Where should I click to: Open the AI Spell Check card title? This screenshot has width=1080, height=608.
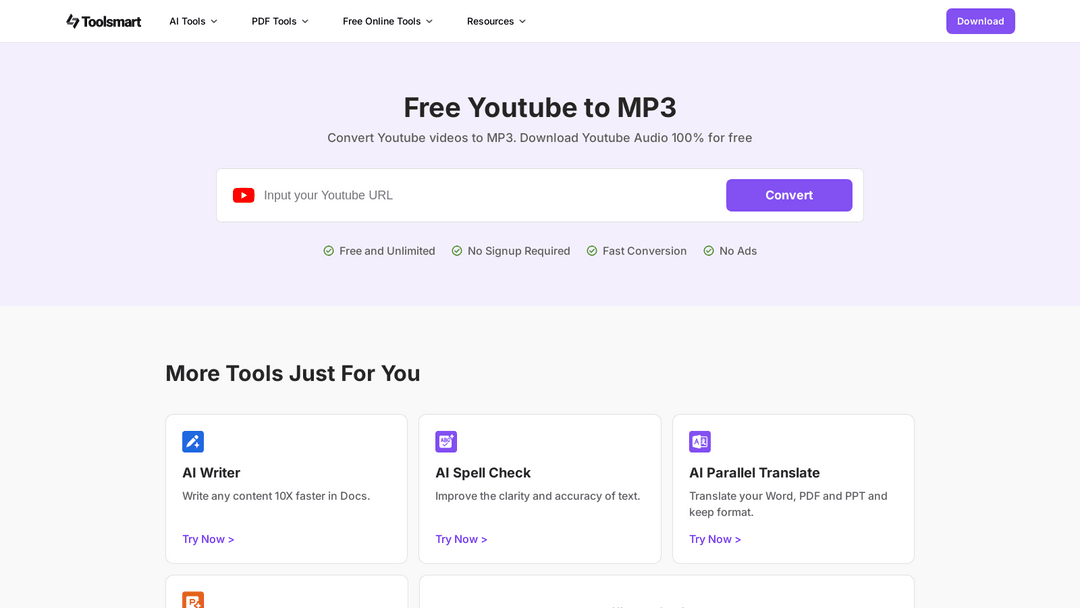pyautogui.click(x=483, y=473)
